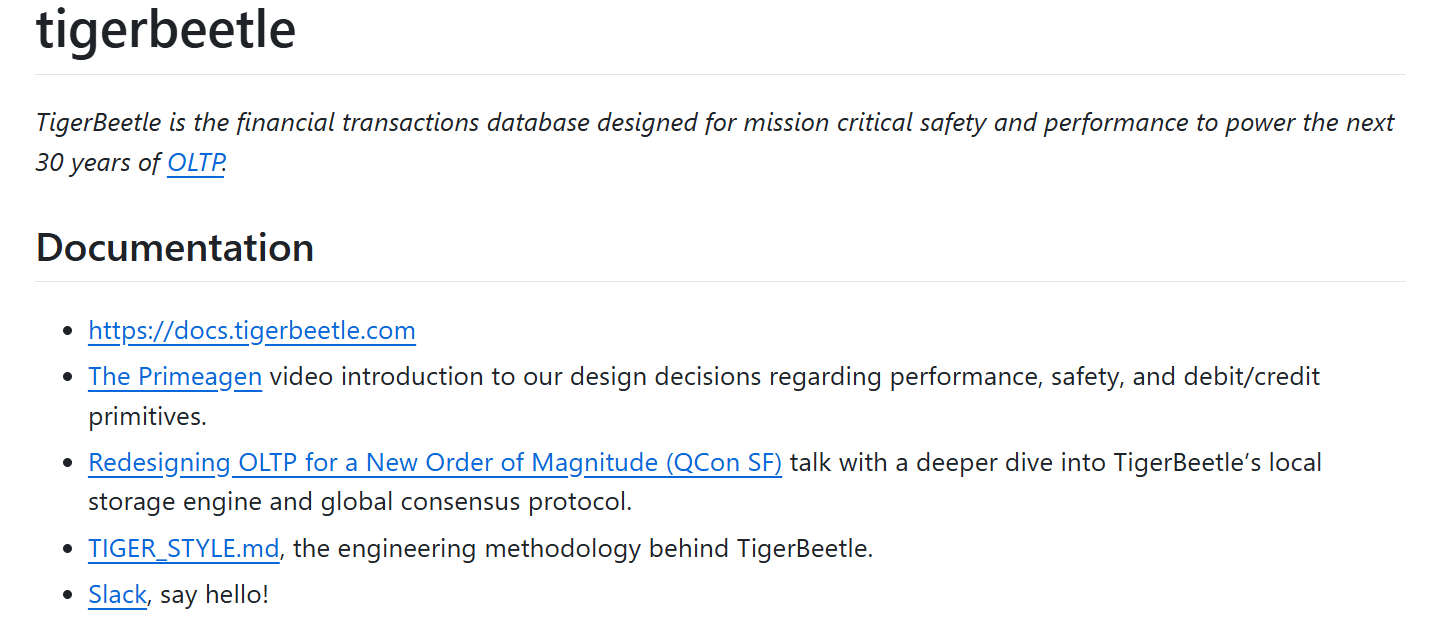Image resolution: width=1433 pixels, height=634 pixels.
Task: Open the docs.tigerbeetle.com link
Action: pyautogui.click(x=251, y=330)
